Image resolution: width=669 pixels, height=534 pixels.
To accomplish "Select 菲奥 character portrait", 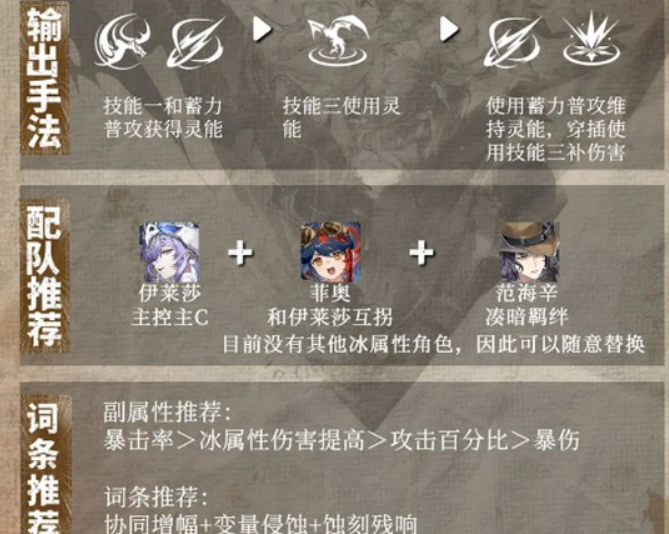I will 331,252.
